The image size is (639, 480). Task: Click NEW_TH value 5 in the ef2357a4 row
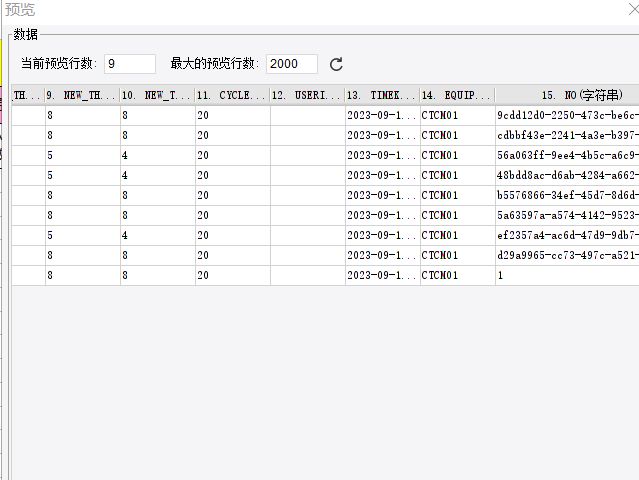coord(83,235)
